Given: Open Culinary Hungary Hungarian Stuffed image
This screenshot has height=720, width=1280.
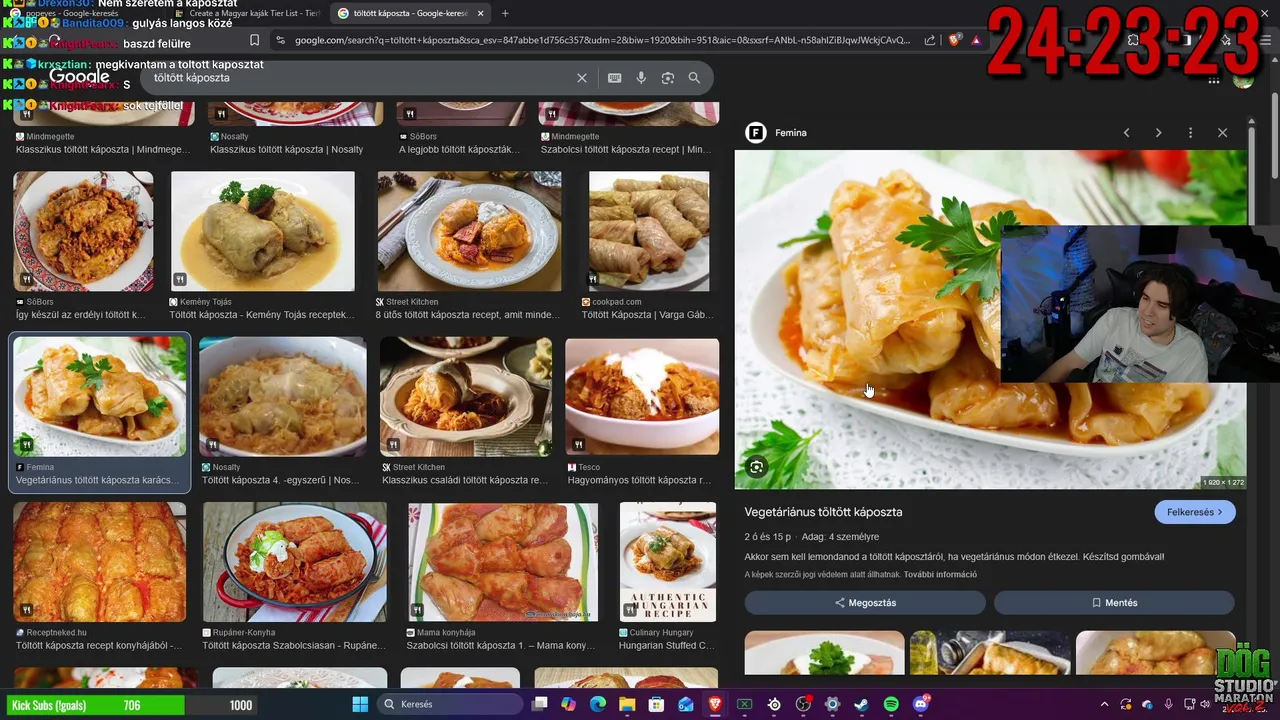Looking at the screenshot, I should coord(668,562).
